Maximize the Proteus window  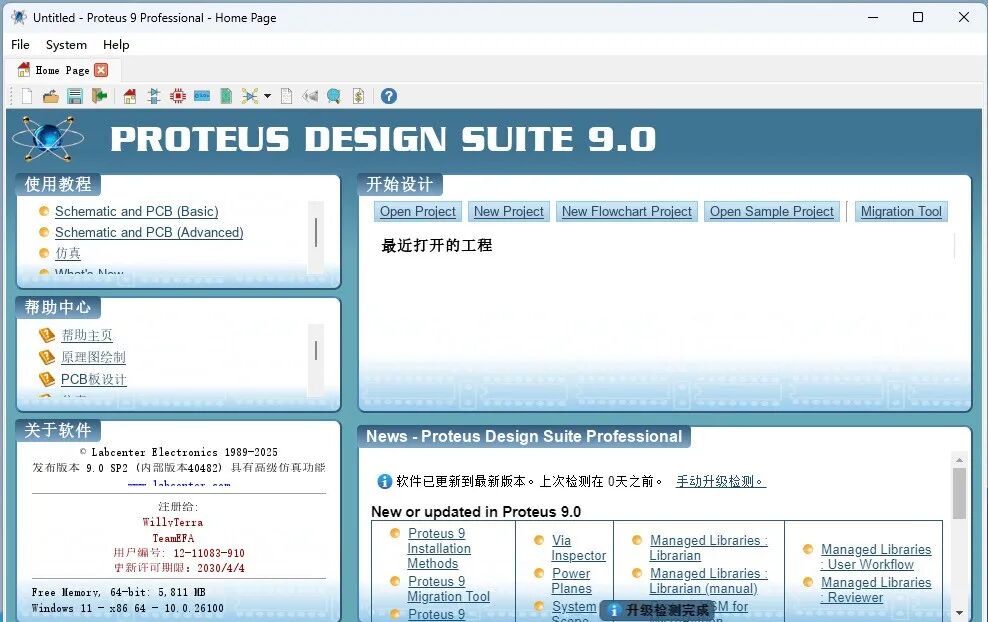pos(918,17)
